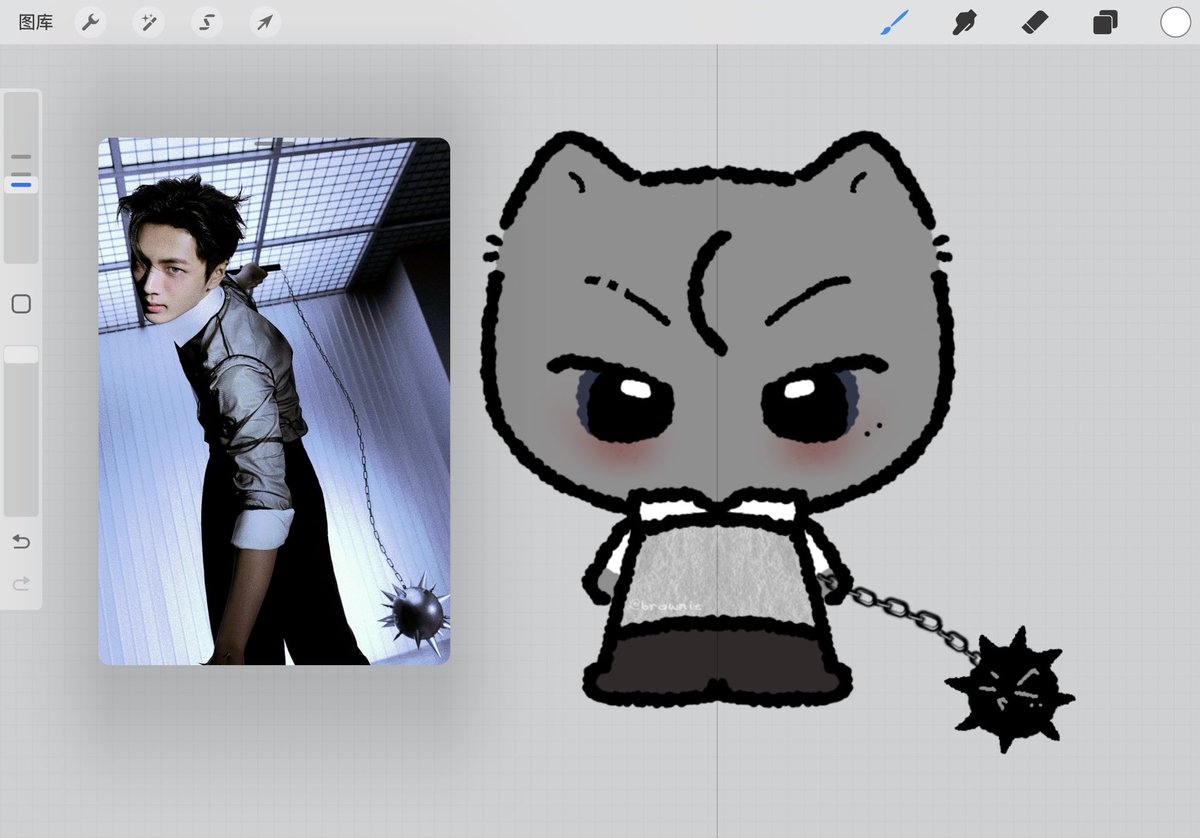1200x838 pixels.
Task: Tap the brush size slider handle
Action: (x=21, y=184)
